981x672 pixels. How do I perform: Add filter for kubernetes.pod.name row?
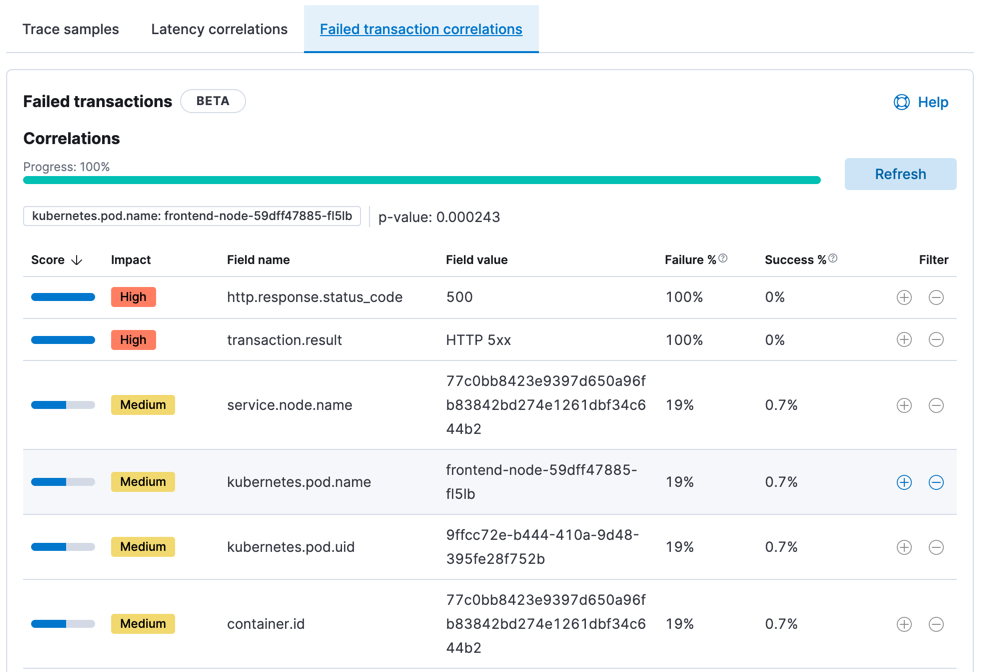coord(904,482)
